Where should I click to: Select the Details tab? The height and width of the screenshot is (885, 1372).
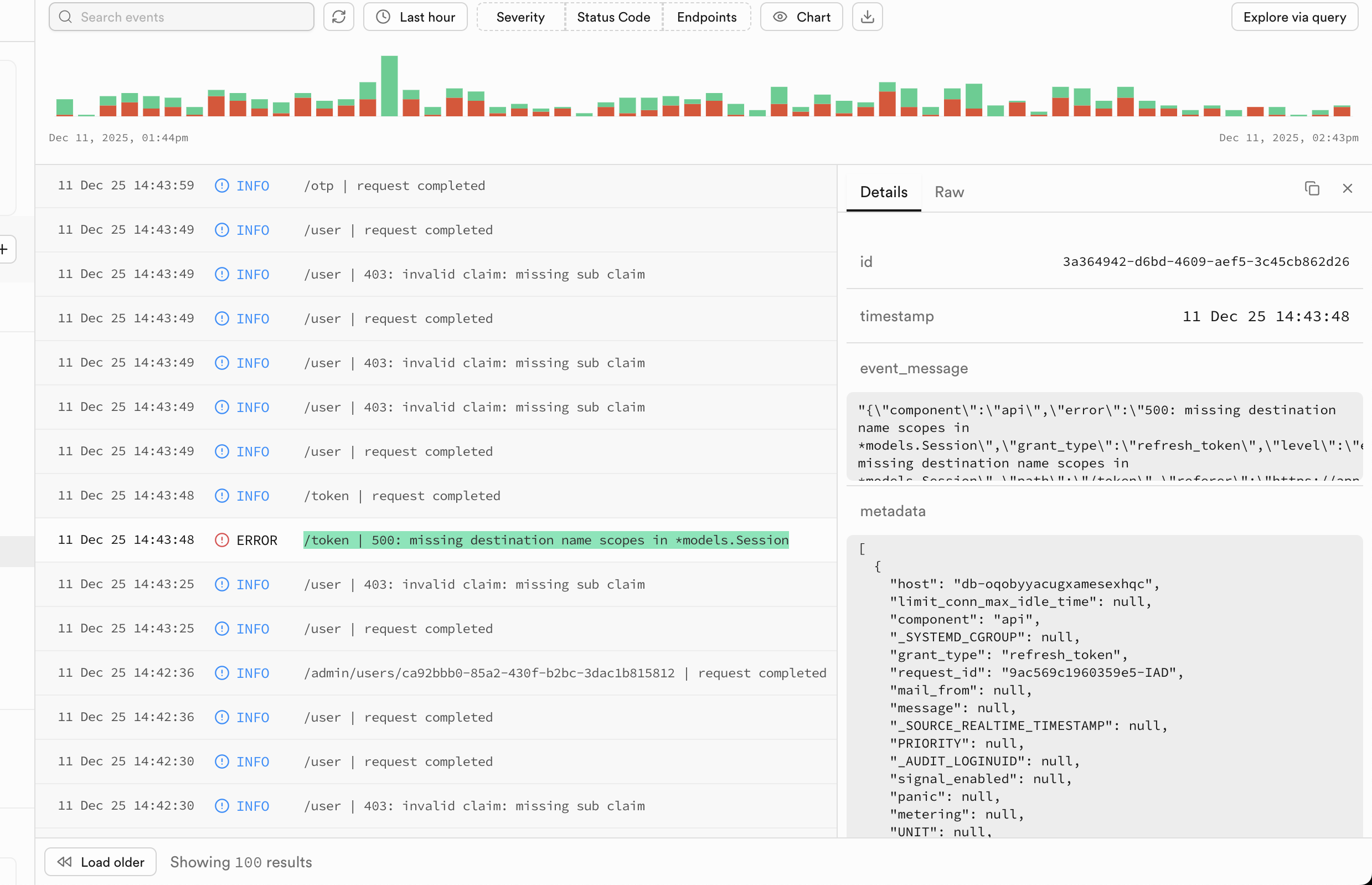(x=883, y=192)
